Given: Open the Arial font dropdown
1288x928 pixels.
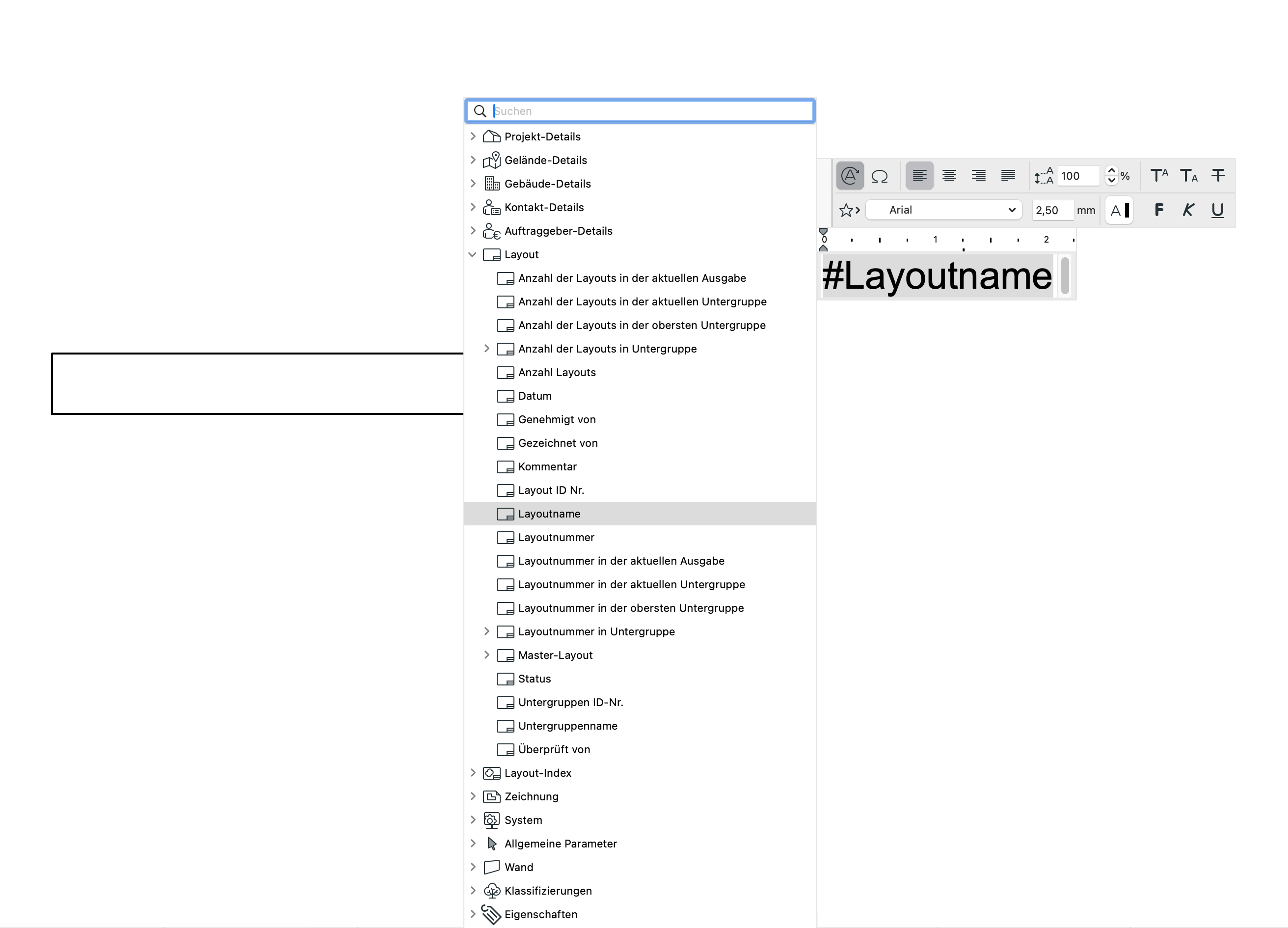Looking at the screenshot, I should click(944, 210).
